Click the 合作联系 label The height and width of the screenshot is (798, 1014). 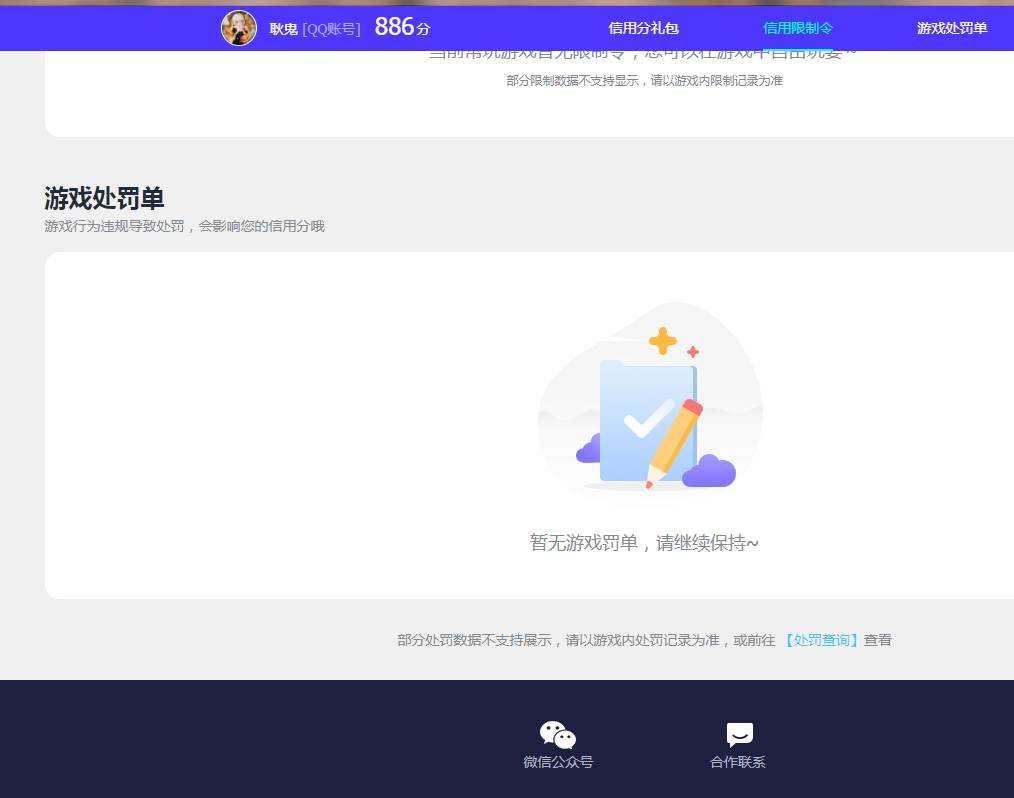pos(738,762)
